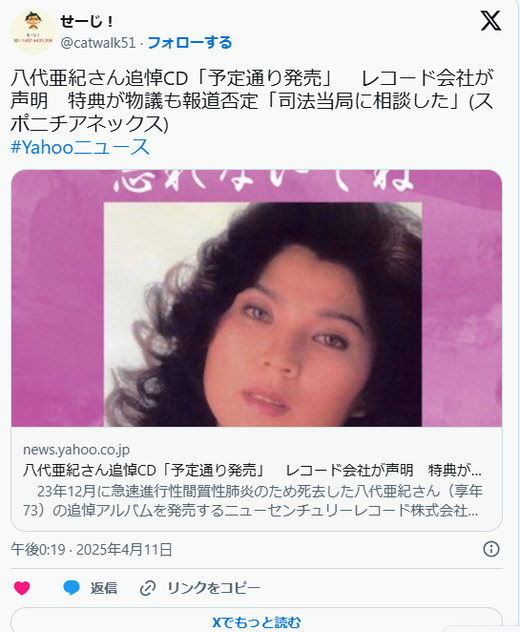Like the tweet with heart icon

click(x=22, y=588)
